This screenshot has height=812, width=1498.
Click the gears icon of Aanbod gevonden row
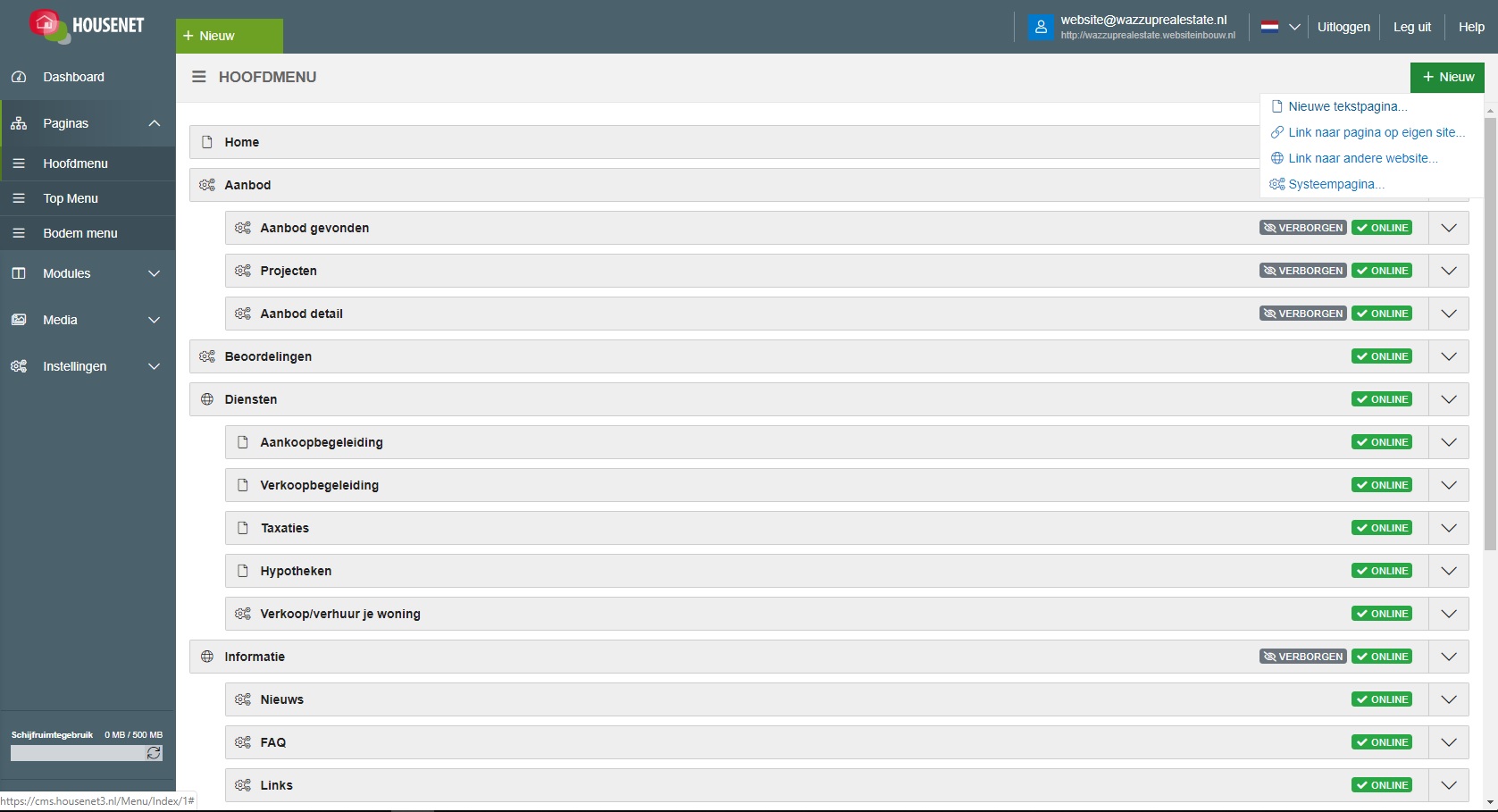[243, 228]
